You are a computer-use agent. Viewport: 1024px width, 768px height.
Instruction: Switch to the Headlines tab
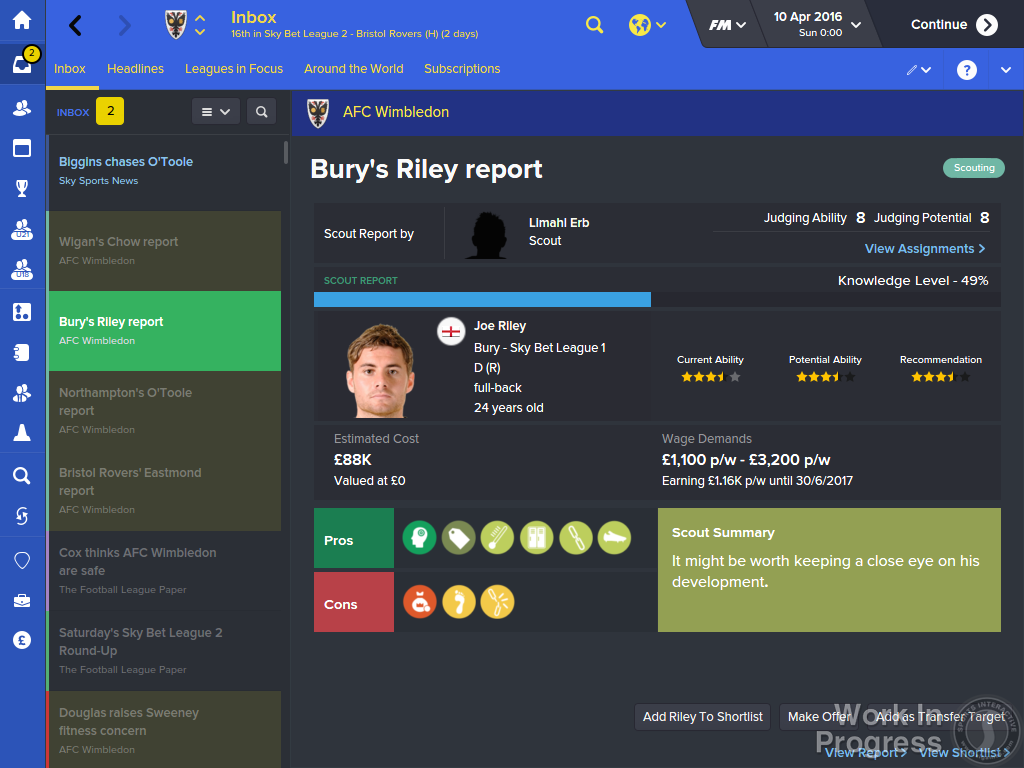[x=135, y=69]
